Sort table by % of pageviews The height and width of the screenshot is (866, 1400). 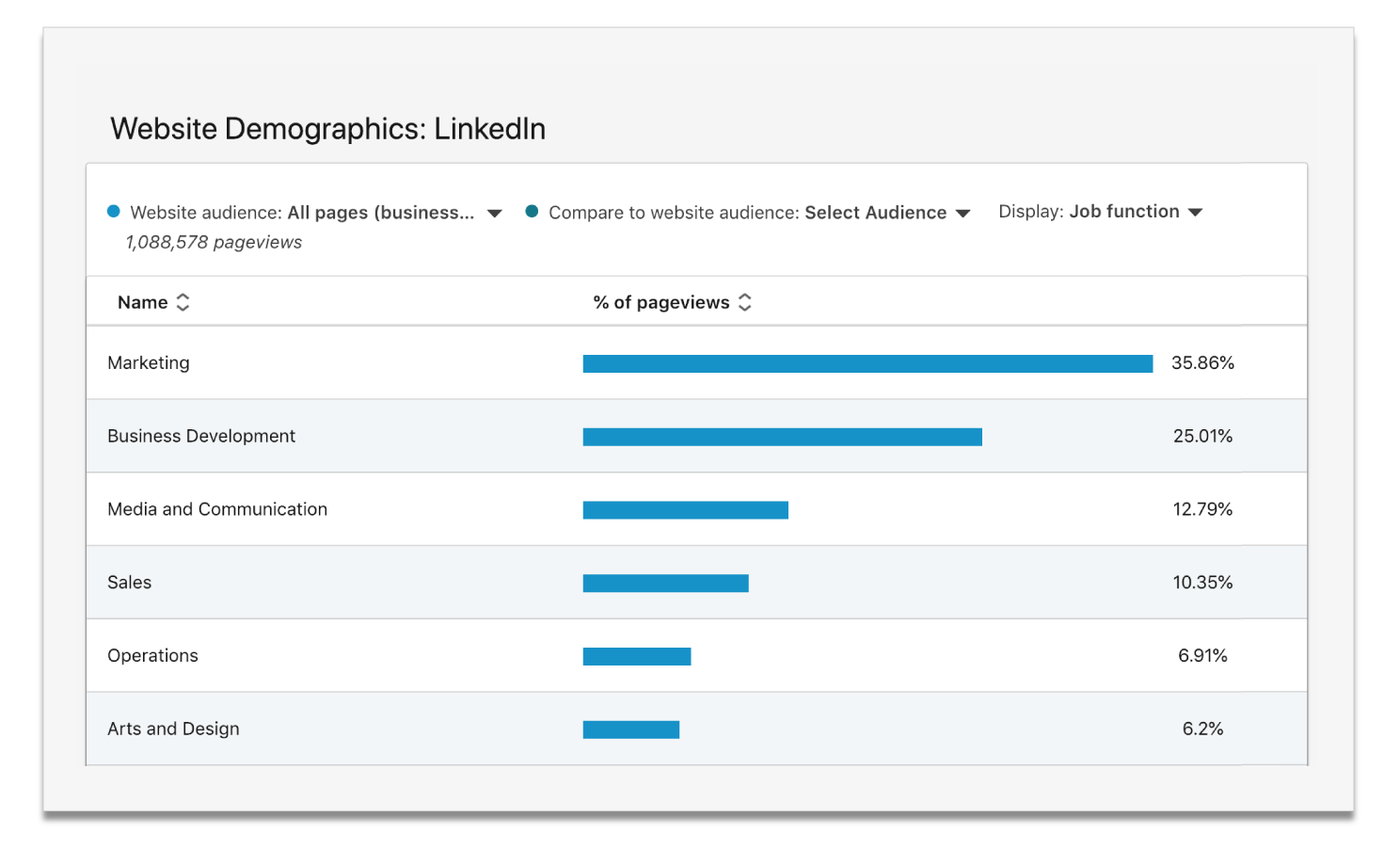click(673, 302)
